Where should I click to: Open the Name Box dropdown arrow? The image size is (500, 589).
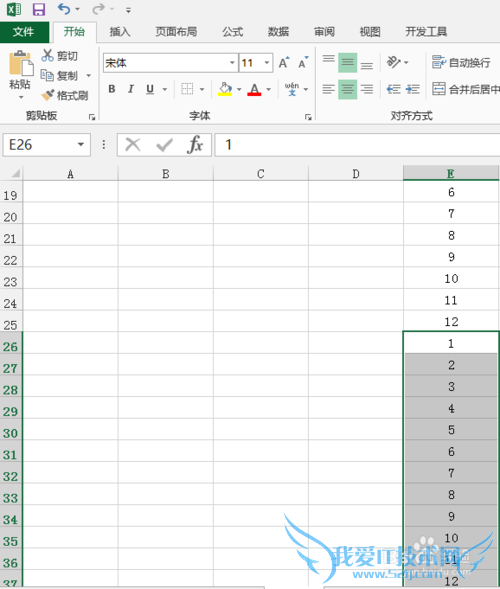[x=81, y=145]
